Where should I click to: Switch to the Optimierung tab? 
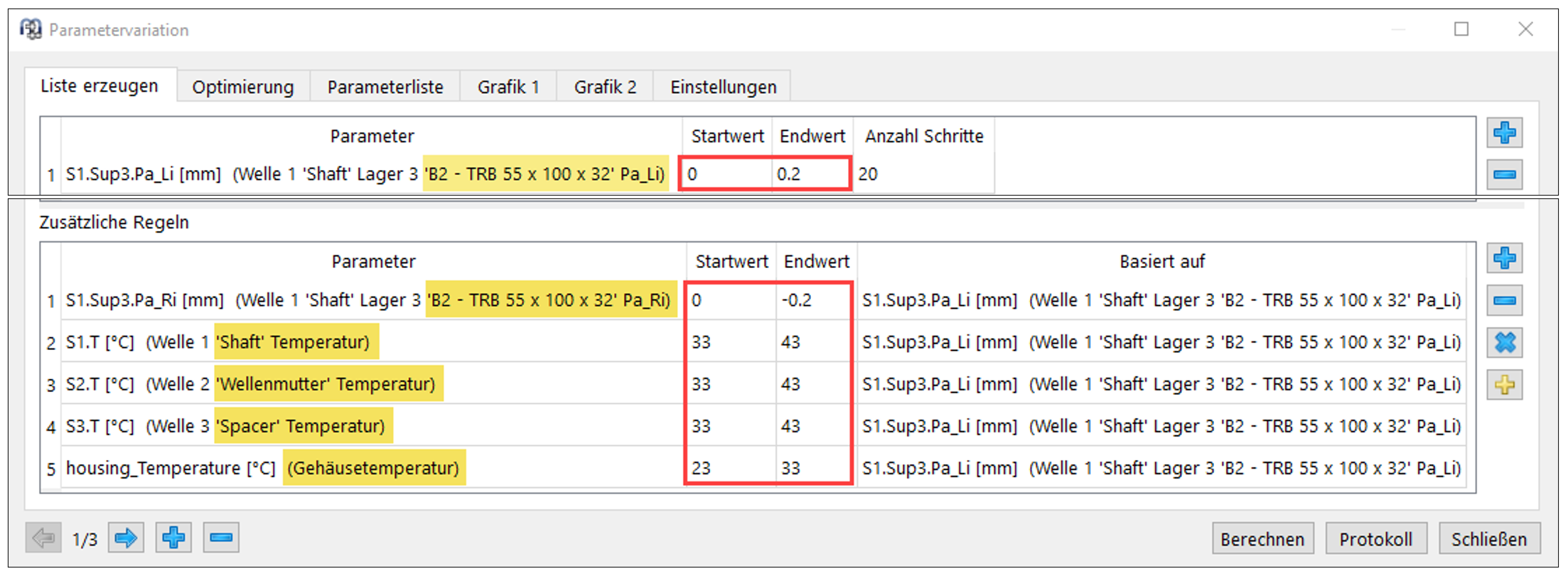pos(242,87)
